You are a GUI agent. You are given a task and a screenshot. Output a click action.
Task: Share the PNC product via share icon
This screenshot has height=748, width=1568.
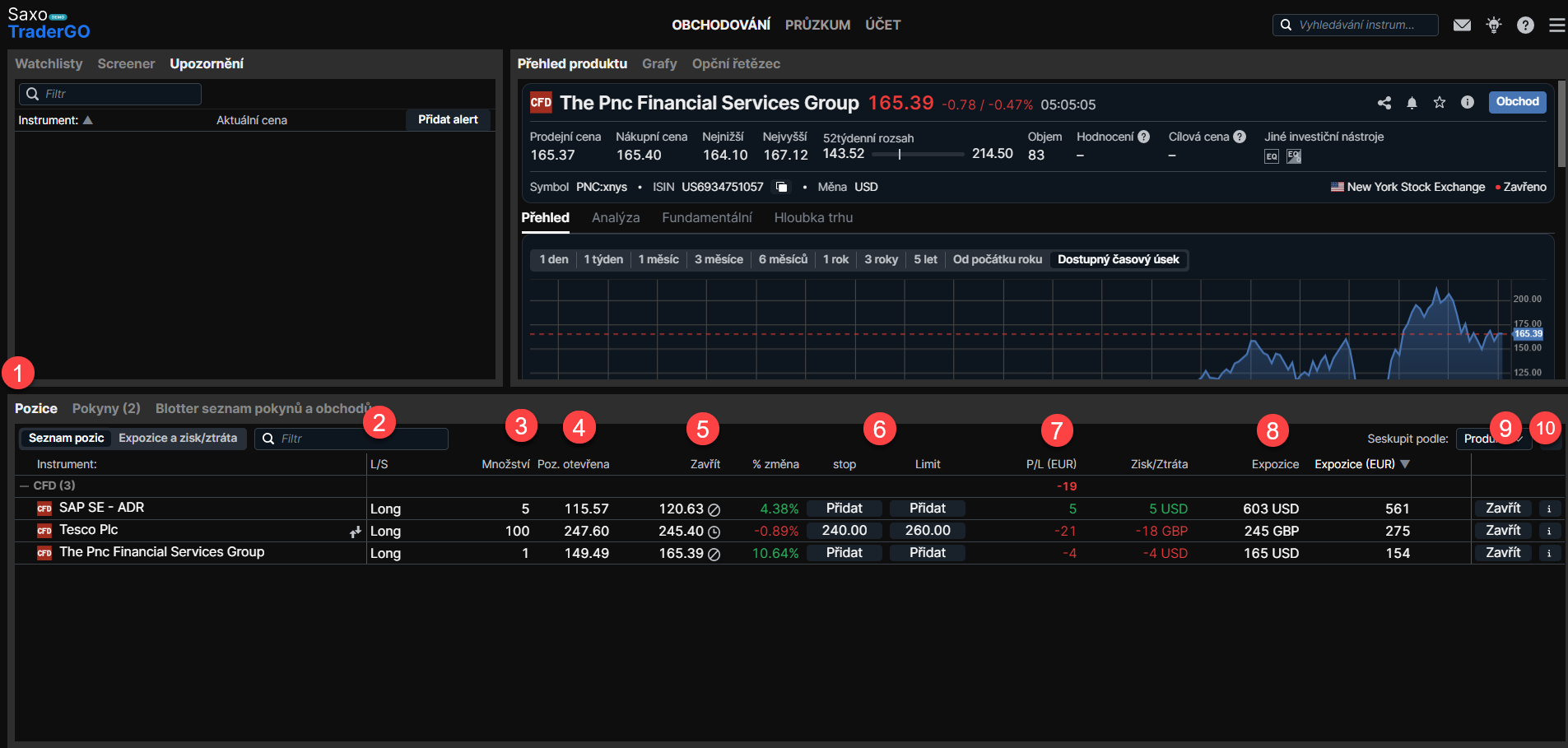click(1384, 103)
